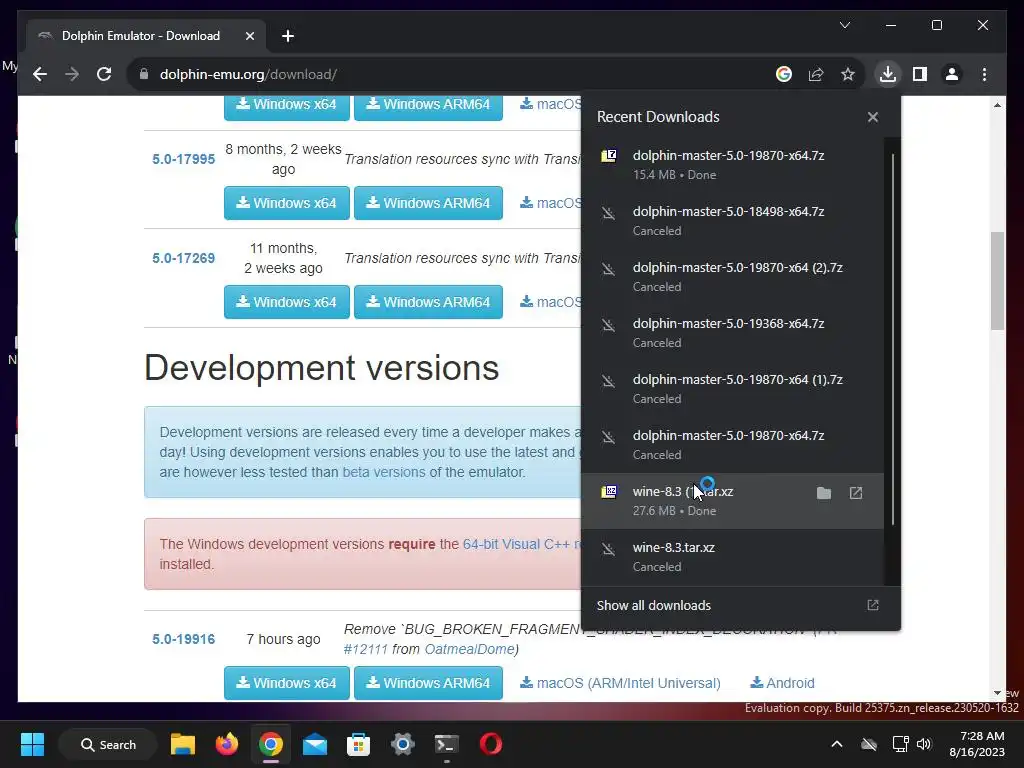Viewport: 1024px width, 768px height.
Task: Open File Explorer from taskbar
Action: [x=183, y=744]
